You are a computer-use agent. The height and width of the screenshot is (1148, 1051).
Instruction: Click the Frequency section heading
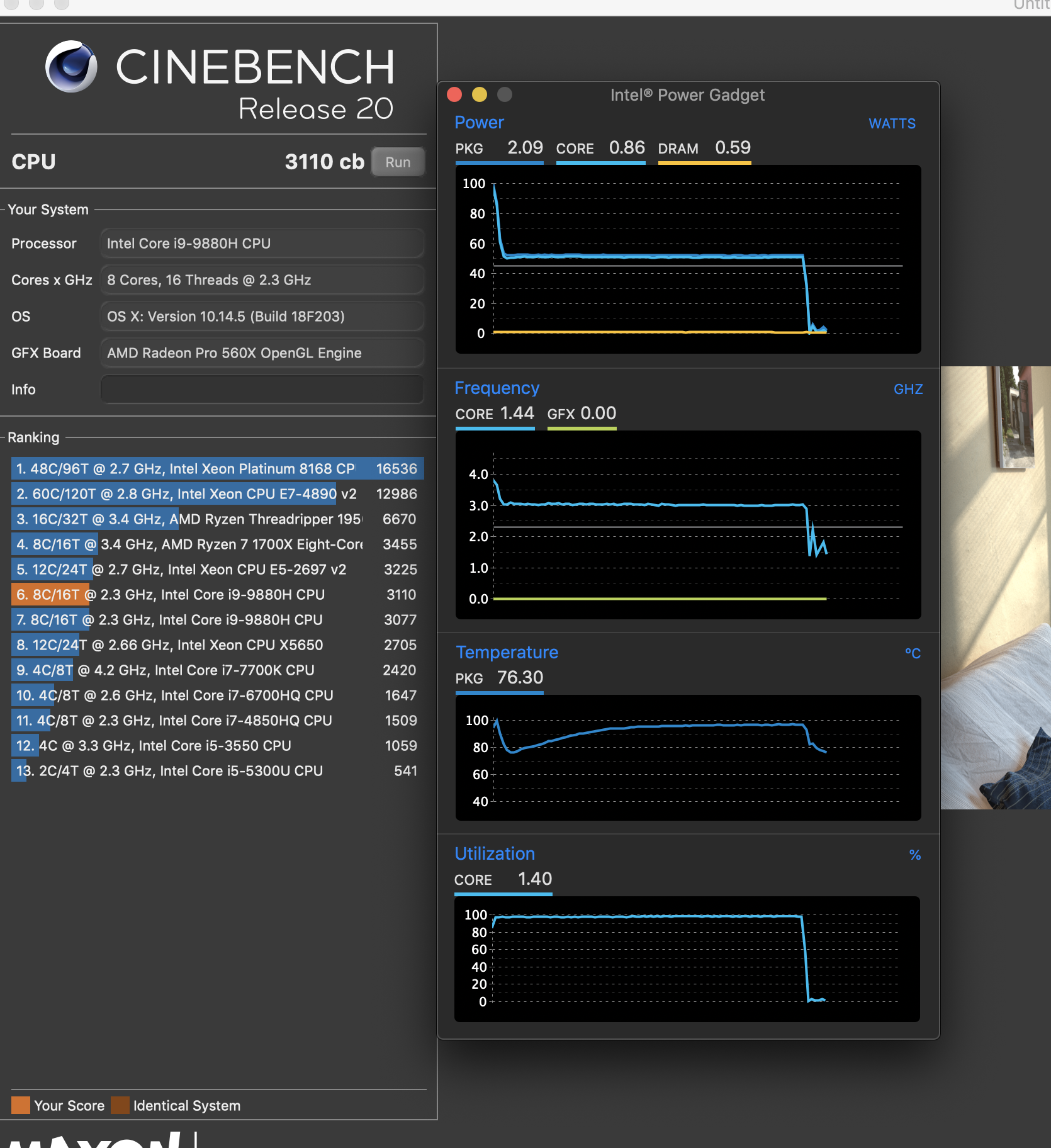tap(497, 388)
